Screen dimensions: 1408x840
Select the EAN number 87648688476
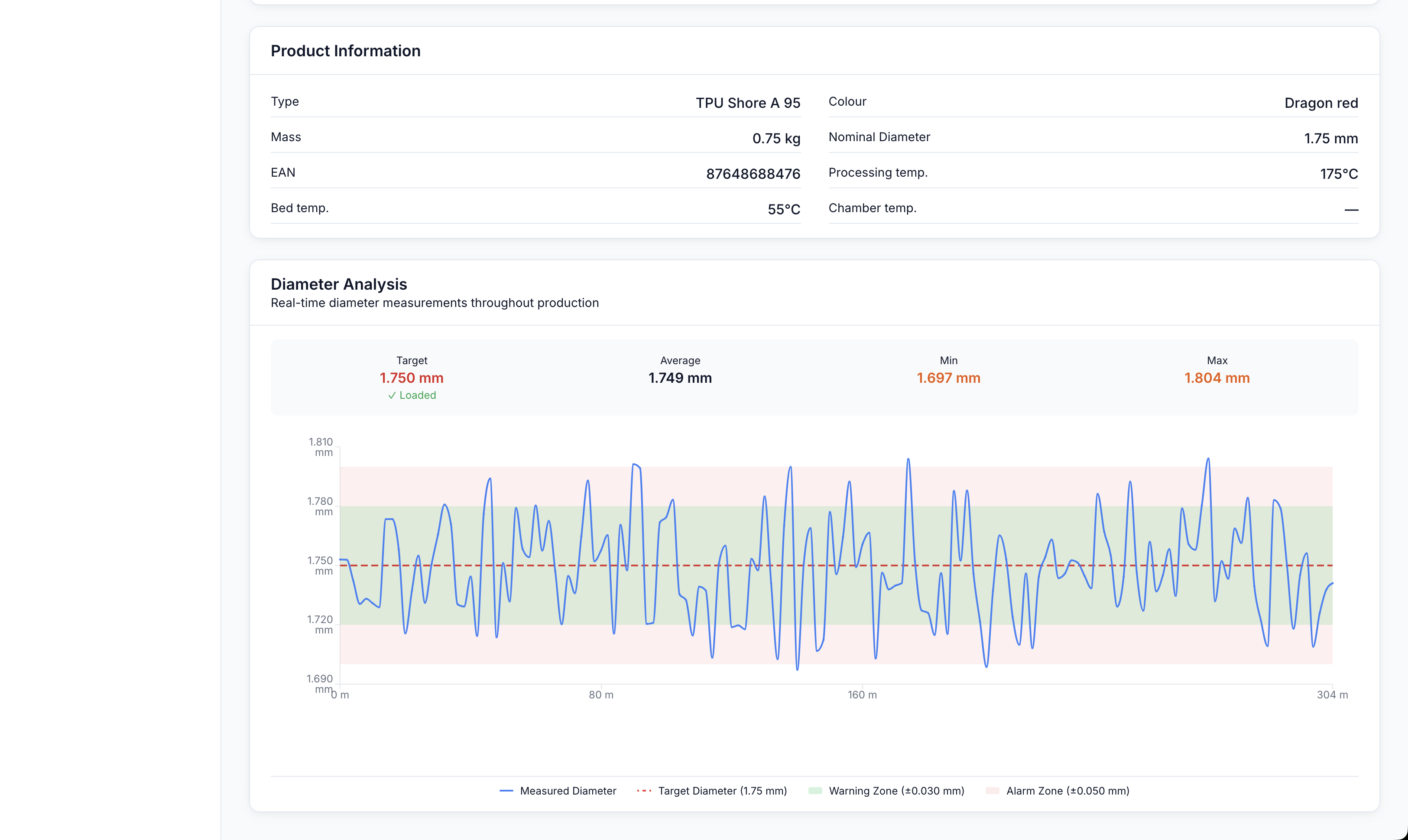(x=753, y=174)
